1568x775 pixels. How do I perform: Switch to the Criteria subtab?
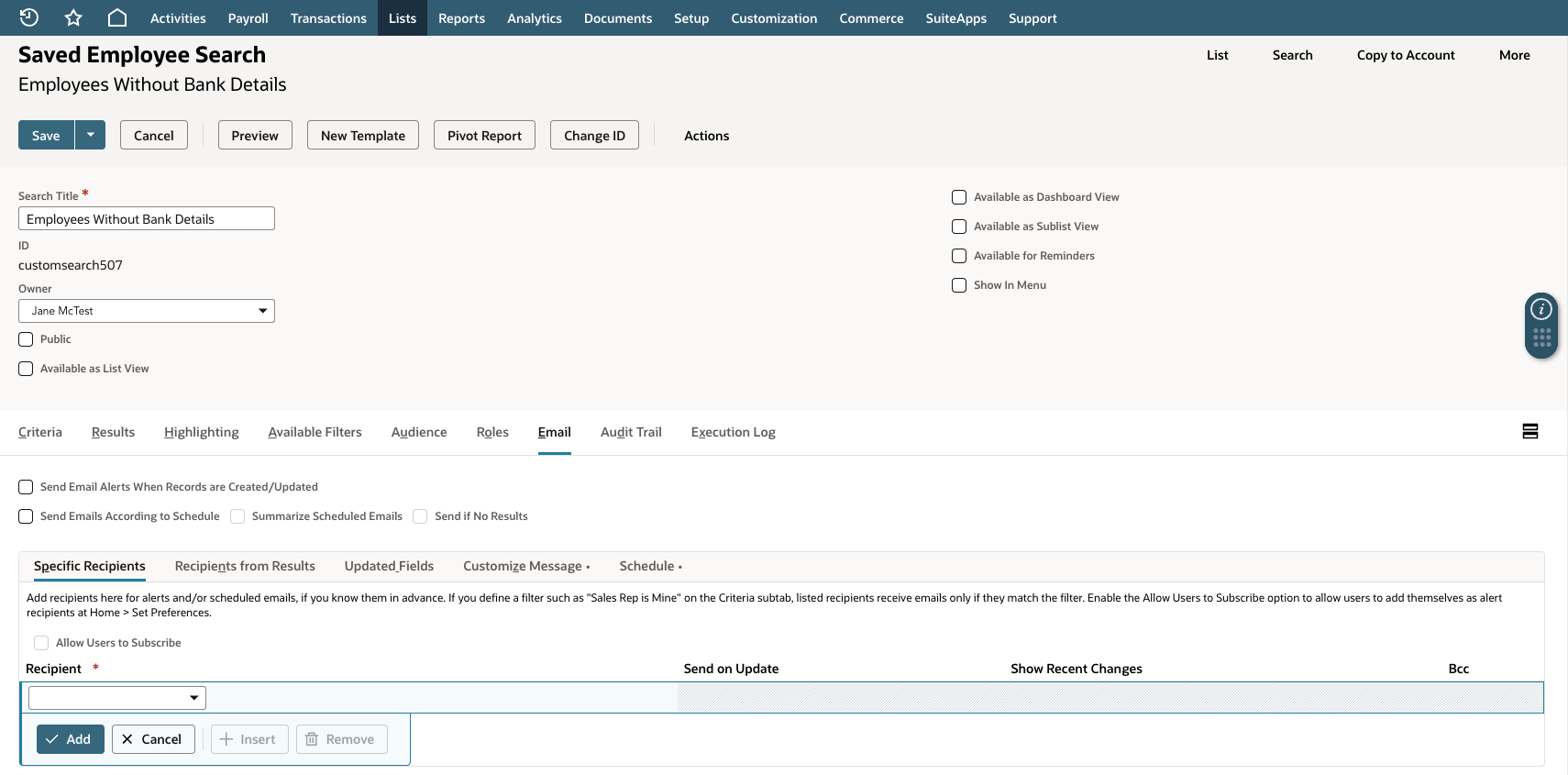[x=40, y=432]
